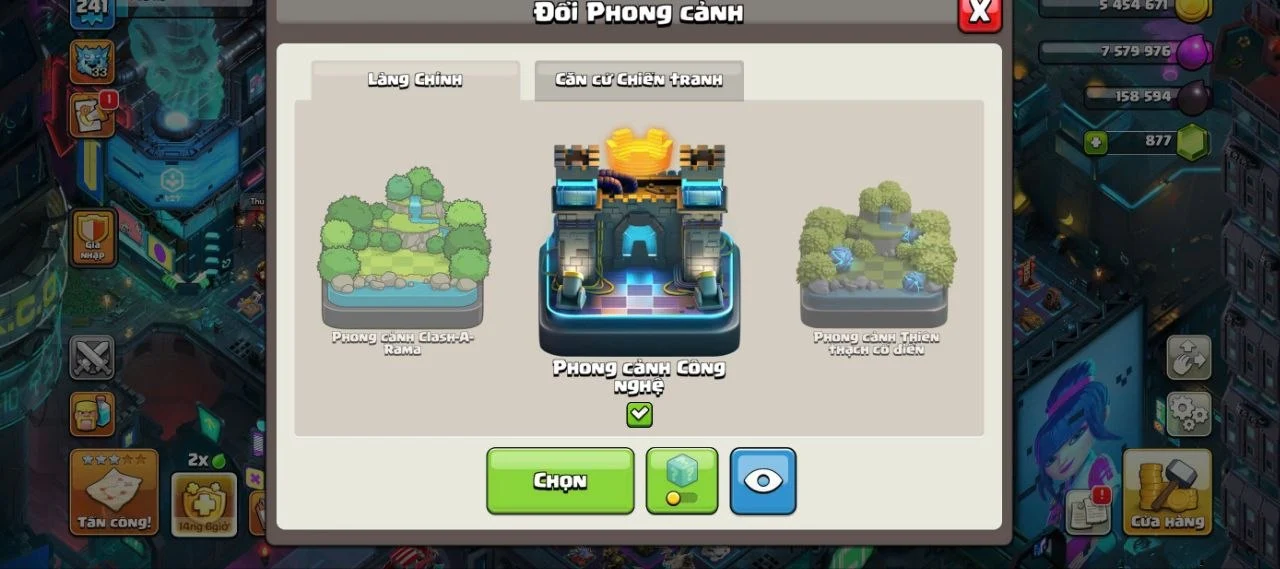Switch to the Làng Chính tab
1280x569 pixels.
click(415, 80)
